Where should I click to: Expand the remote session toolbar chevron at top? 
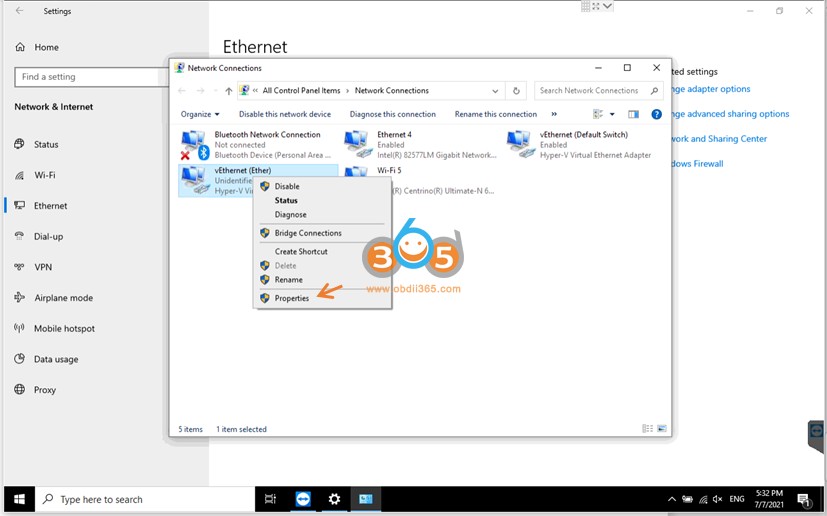(608, 6)
